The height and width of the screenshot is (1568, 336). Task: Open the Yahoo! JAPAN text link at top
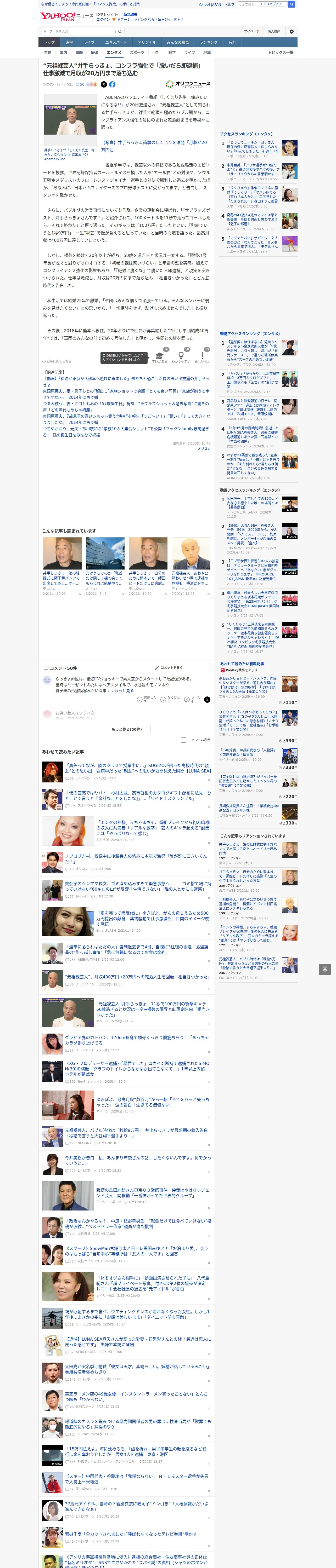210,4
